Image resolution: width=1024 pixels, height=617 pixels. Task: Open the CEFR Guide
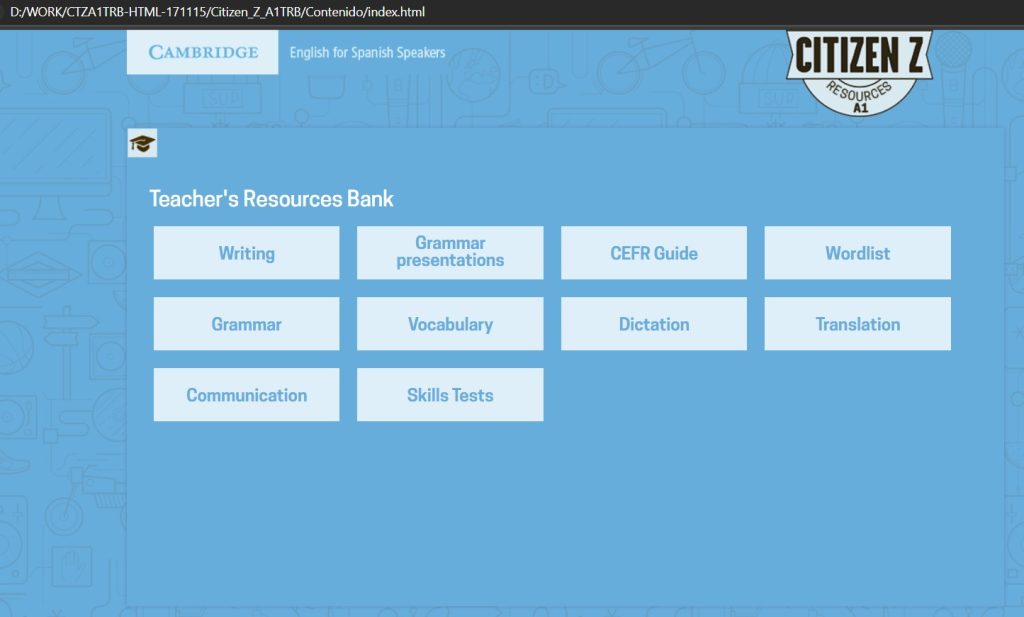tap(653, 252)
